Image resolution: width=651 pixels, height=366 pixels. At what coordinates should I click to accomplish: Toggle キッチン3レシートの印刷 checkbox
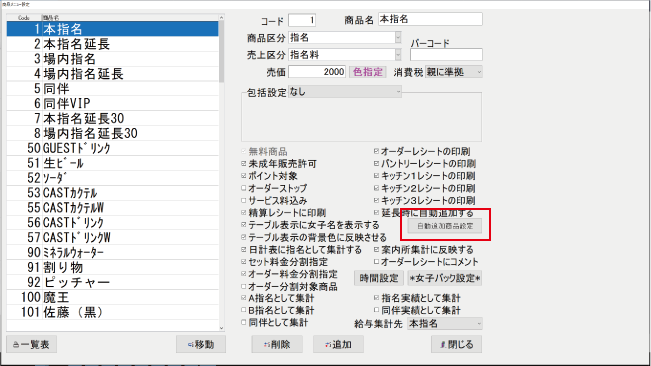(377, 200)
